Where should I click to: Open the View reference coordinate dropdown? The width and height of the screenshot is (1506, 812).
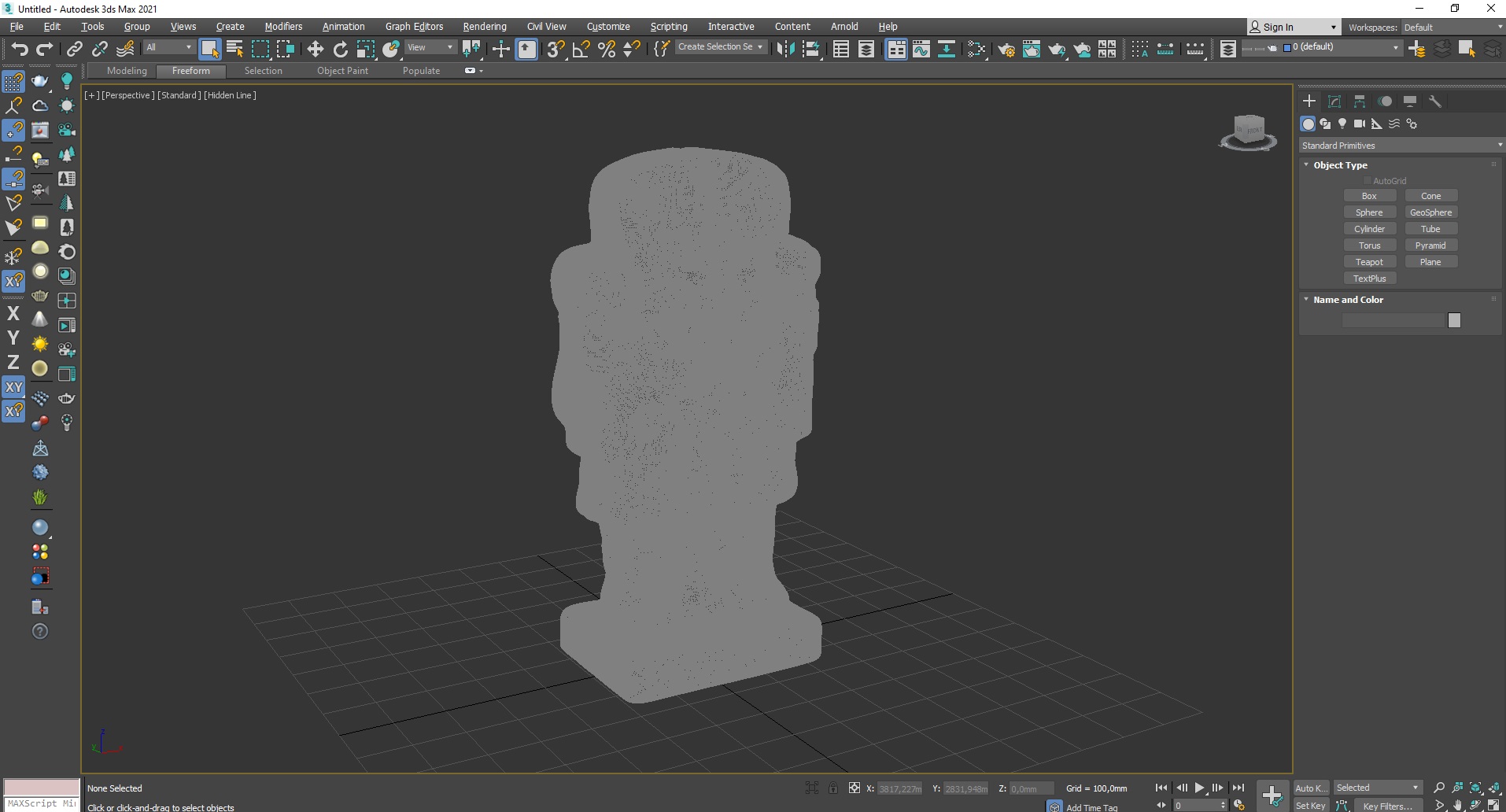(x=430, y=47)
